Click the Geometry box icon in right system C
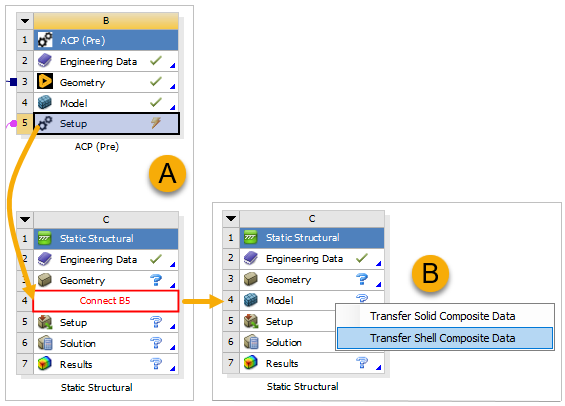Screen dimensions: 565x406 251,279
